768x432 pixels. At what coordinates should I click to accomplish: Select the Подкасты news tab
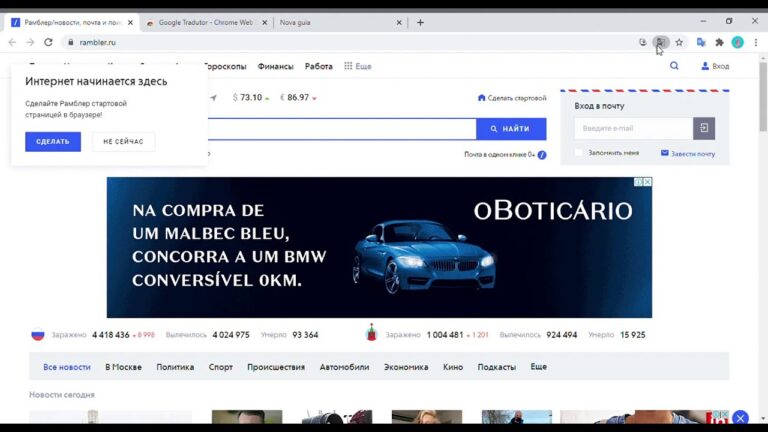click(x=497, y=367)
